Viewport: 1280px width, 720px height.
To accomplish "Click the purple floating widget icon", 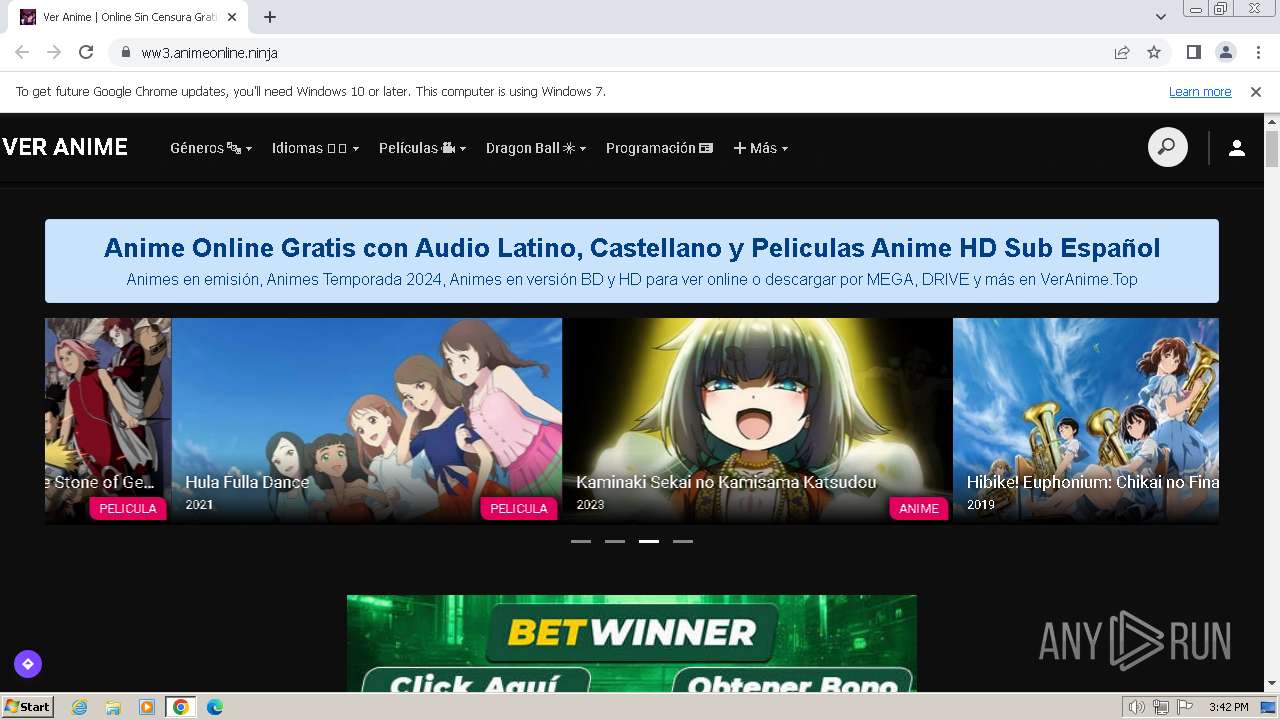I will (x=28, y=664).
